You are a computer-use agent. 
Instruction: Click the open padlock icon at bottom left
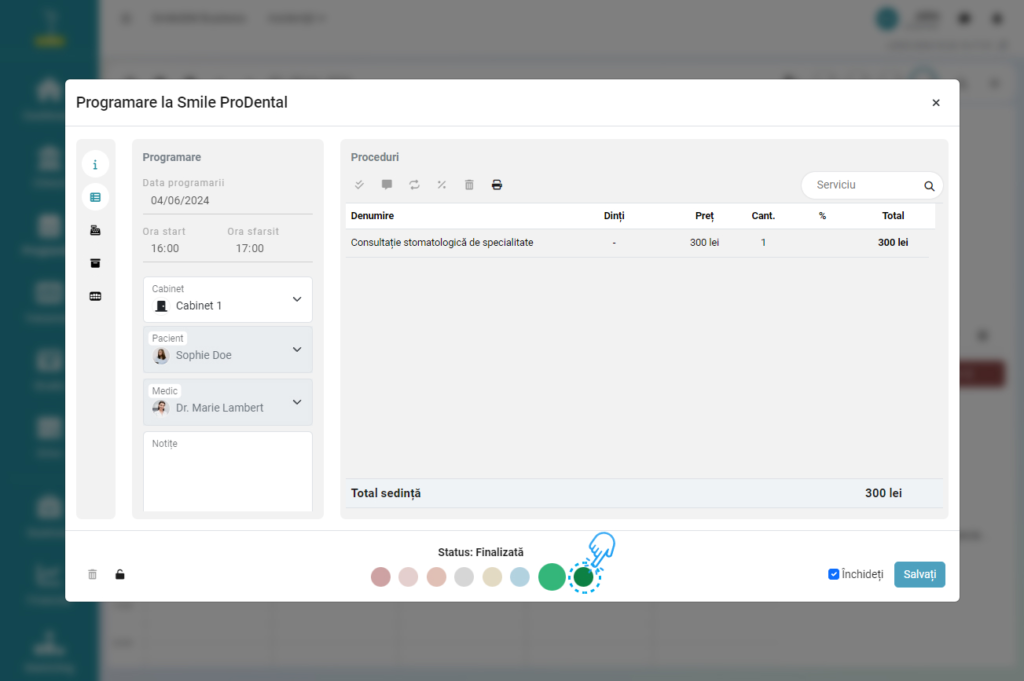point(120,575)
